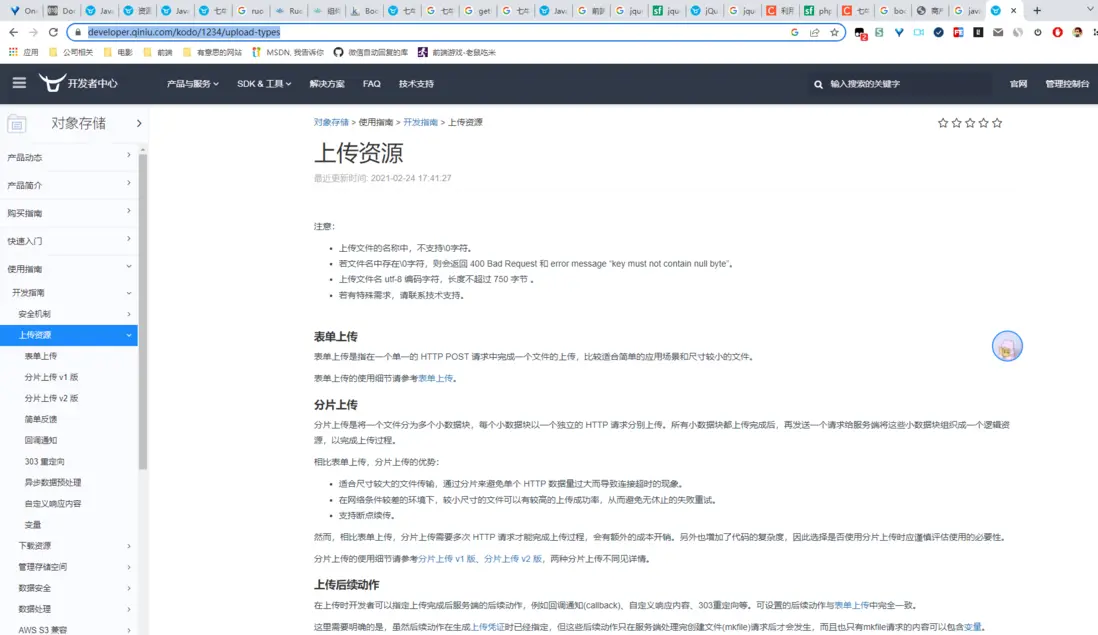Expand the 产品简介 sidebar section
This screenshot has width=1098, height=635.
click(69, 185)
